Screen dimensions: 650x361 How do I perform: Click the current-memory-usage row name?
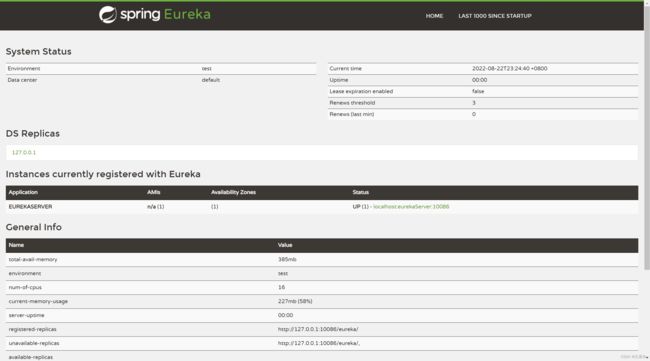click(x=38, y=301)
